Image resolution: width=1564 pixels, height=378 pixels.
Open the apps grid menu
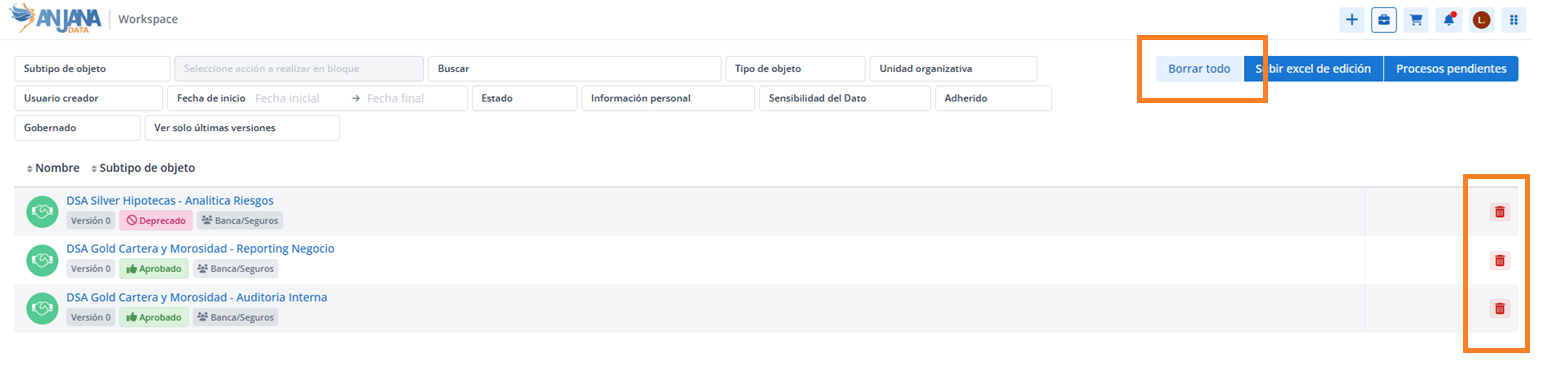(1514, 20)
